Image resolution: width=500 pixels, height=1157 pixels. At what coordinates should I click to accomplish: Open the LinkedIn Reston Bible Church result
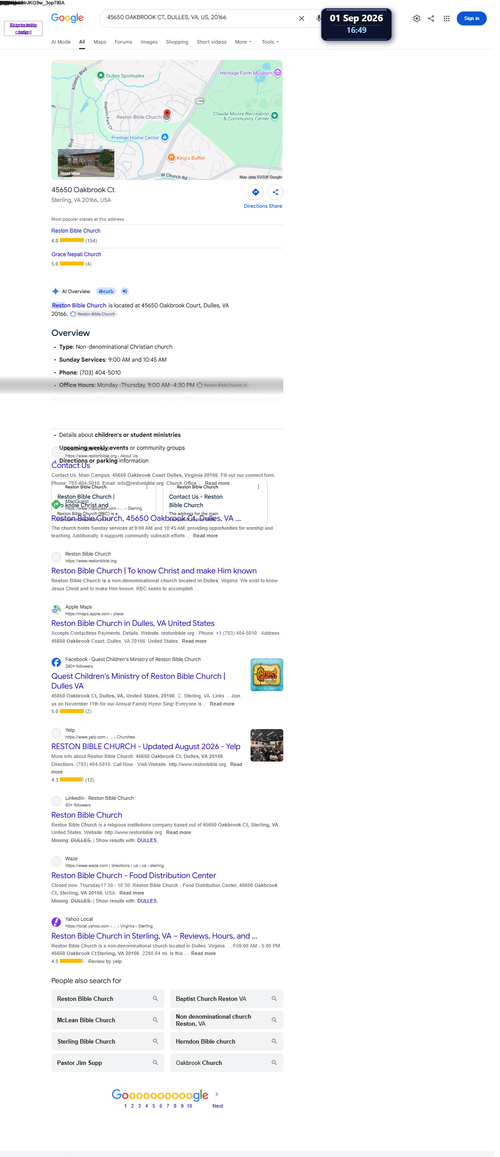86,815
